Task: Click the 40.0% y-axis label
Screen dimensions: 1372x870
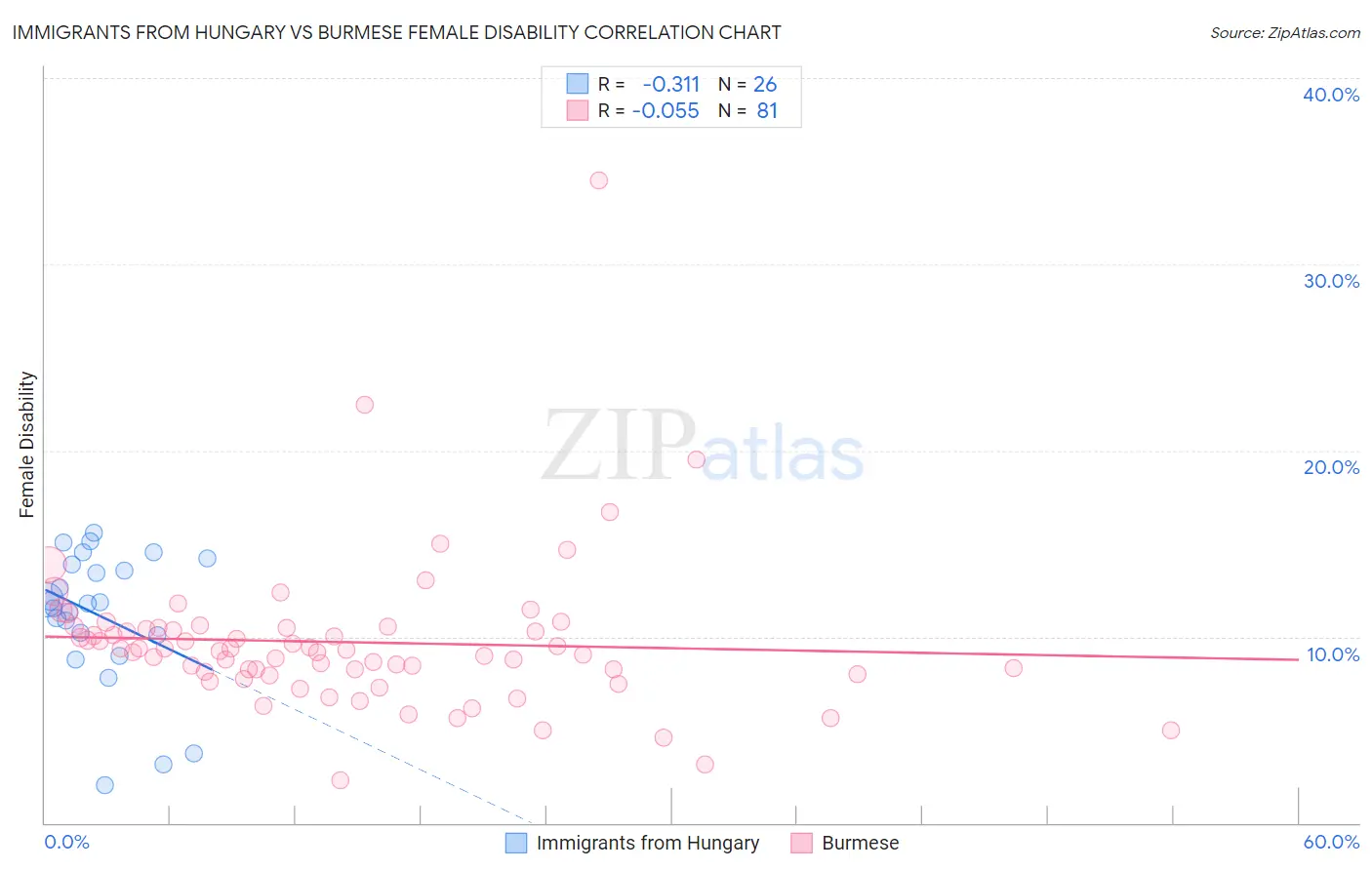Action: point(1331,95)
